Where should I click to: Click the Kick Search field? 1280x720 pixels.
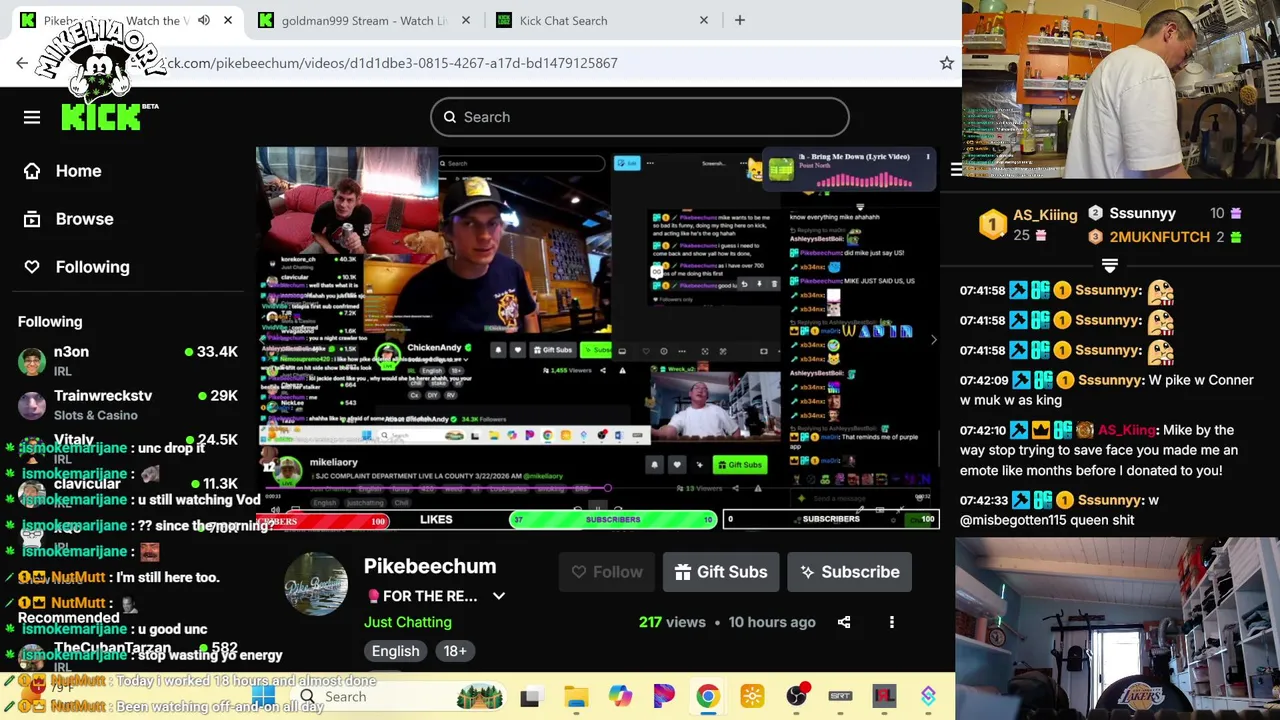640,117
